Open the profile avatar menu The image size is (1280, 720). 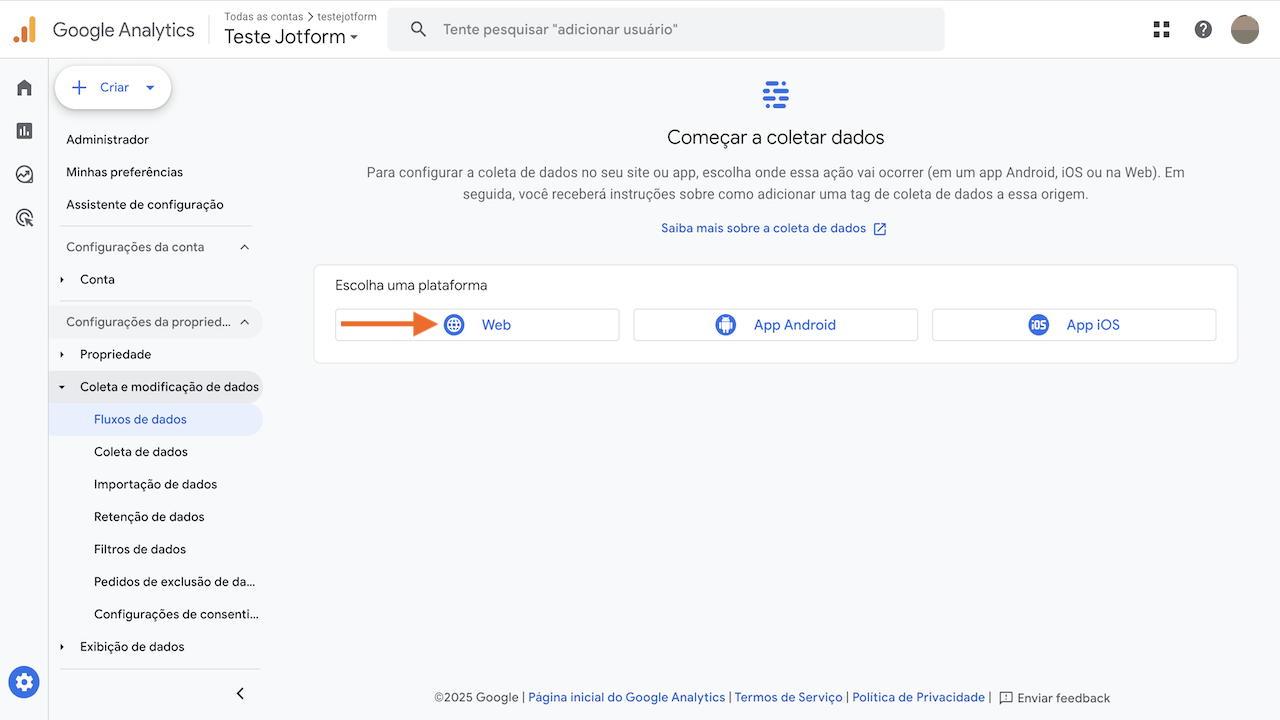pyautogui.click(x=1245, y=29)
